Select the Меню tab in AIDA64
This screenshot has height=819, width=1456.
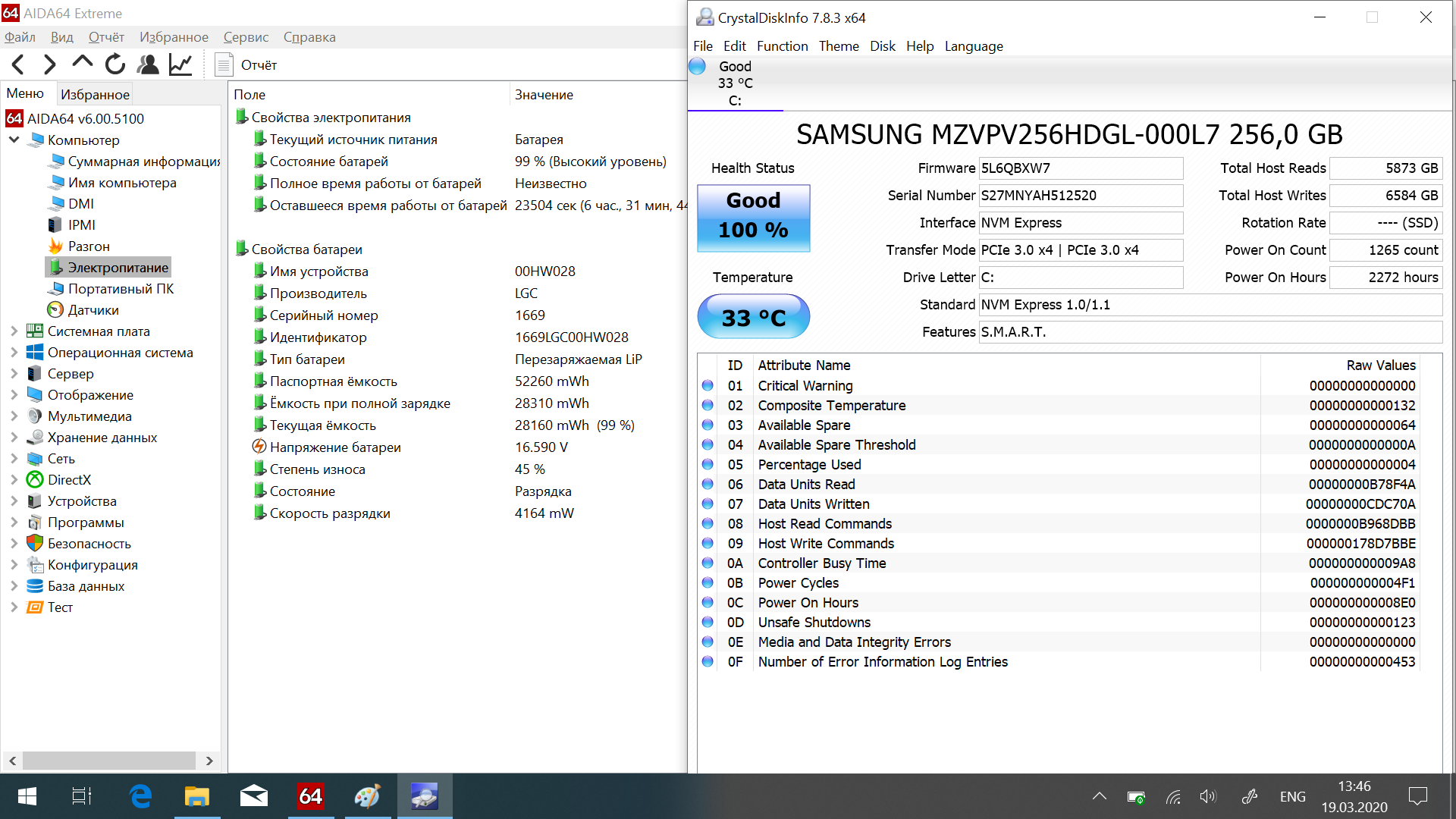25,93
